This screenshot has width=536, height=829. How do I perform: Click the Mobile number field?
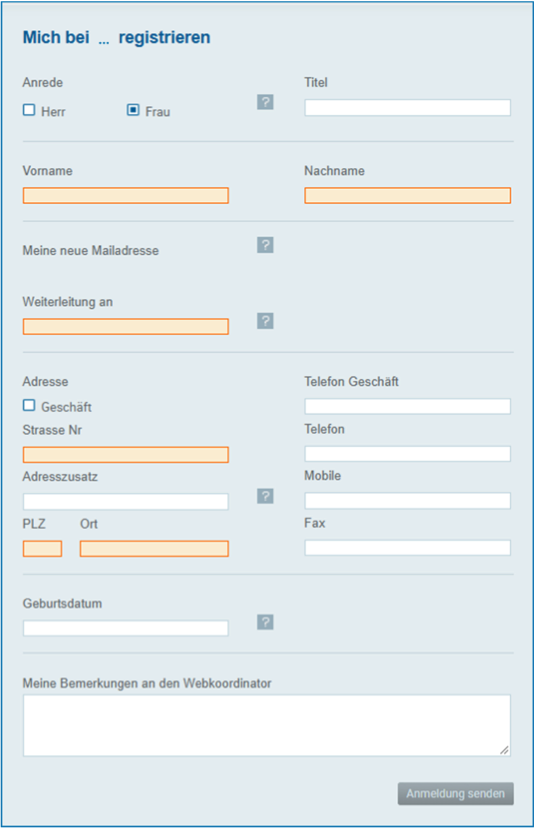coord(408,501)
